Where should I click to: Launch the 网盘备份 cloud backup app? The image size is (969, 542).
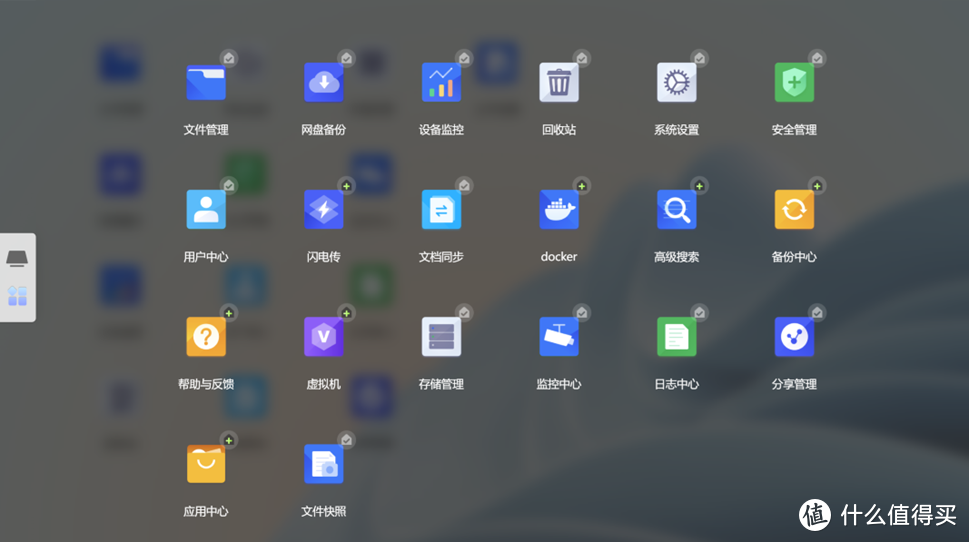[323, 83]
